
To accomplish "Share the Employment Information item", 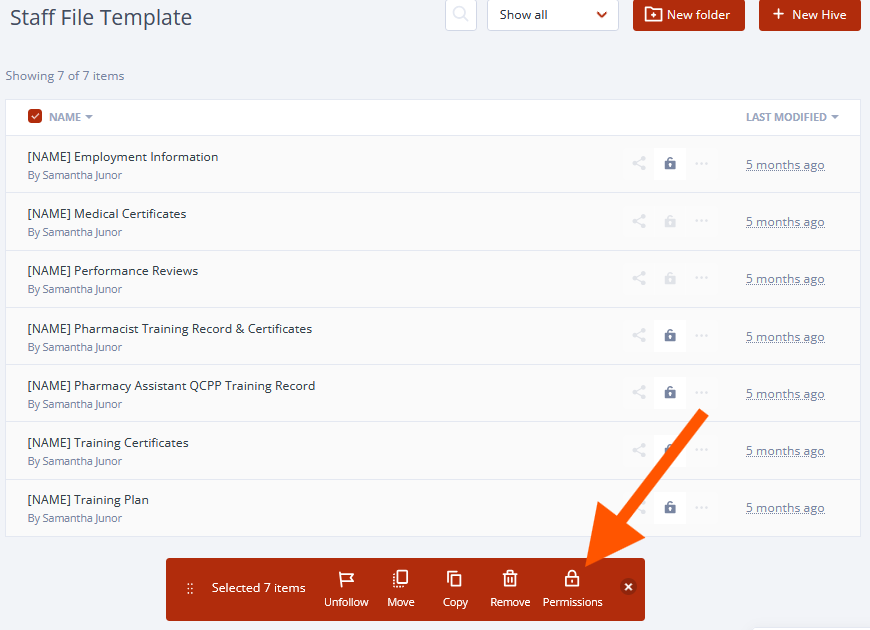I will point(639,164).
